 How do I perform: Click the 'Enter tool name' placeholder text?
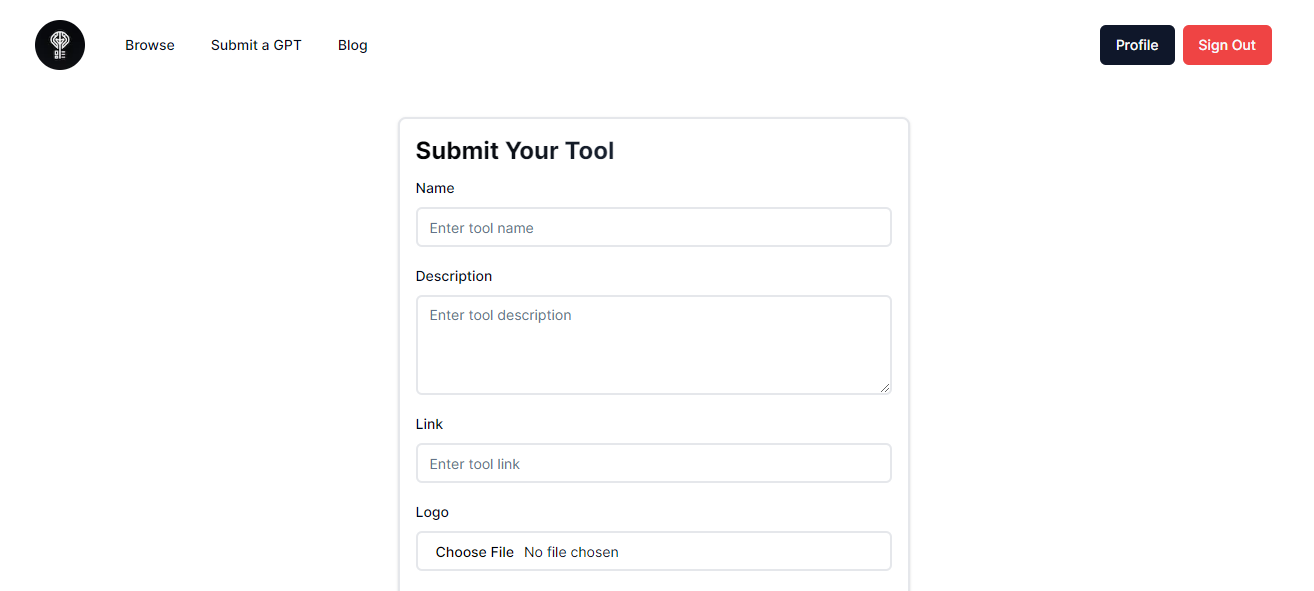482,228
